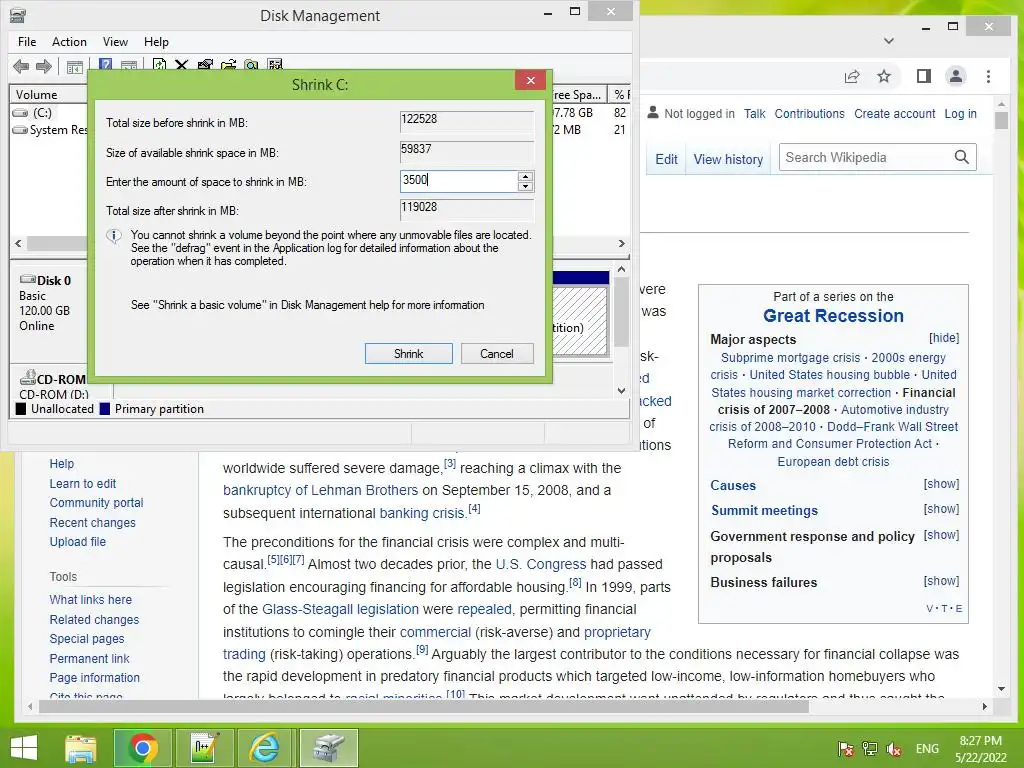Click What links here in Tools
The image size is (1024, 768).
(90, 600)
